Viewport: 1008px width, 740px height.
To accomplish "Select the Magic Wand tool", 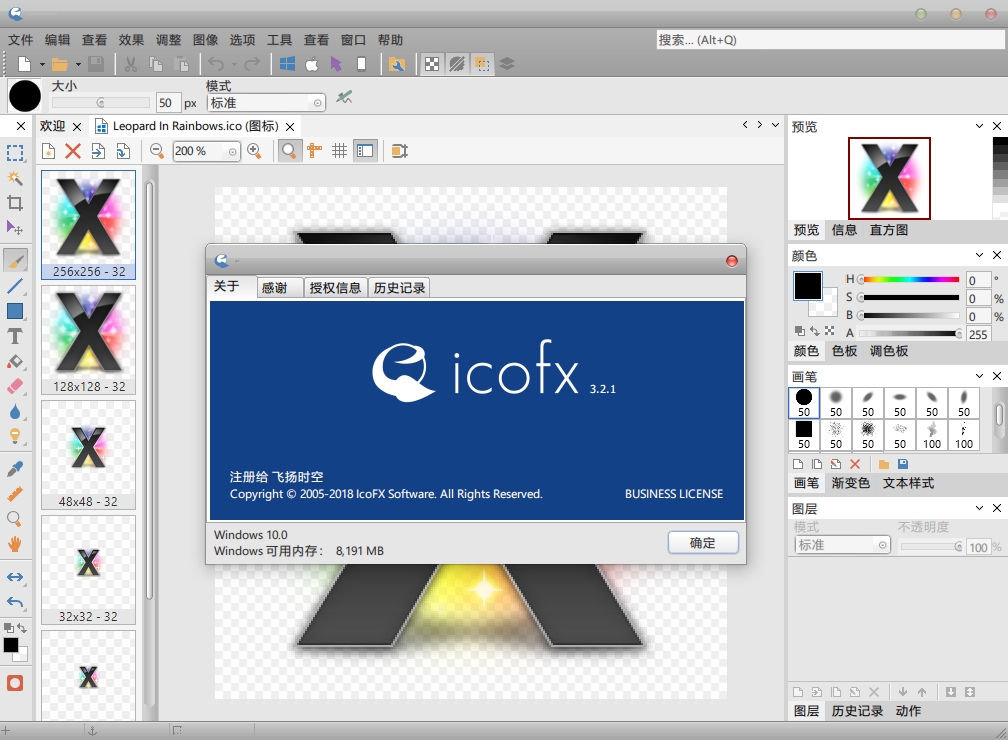I will [x=15, y=177].
